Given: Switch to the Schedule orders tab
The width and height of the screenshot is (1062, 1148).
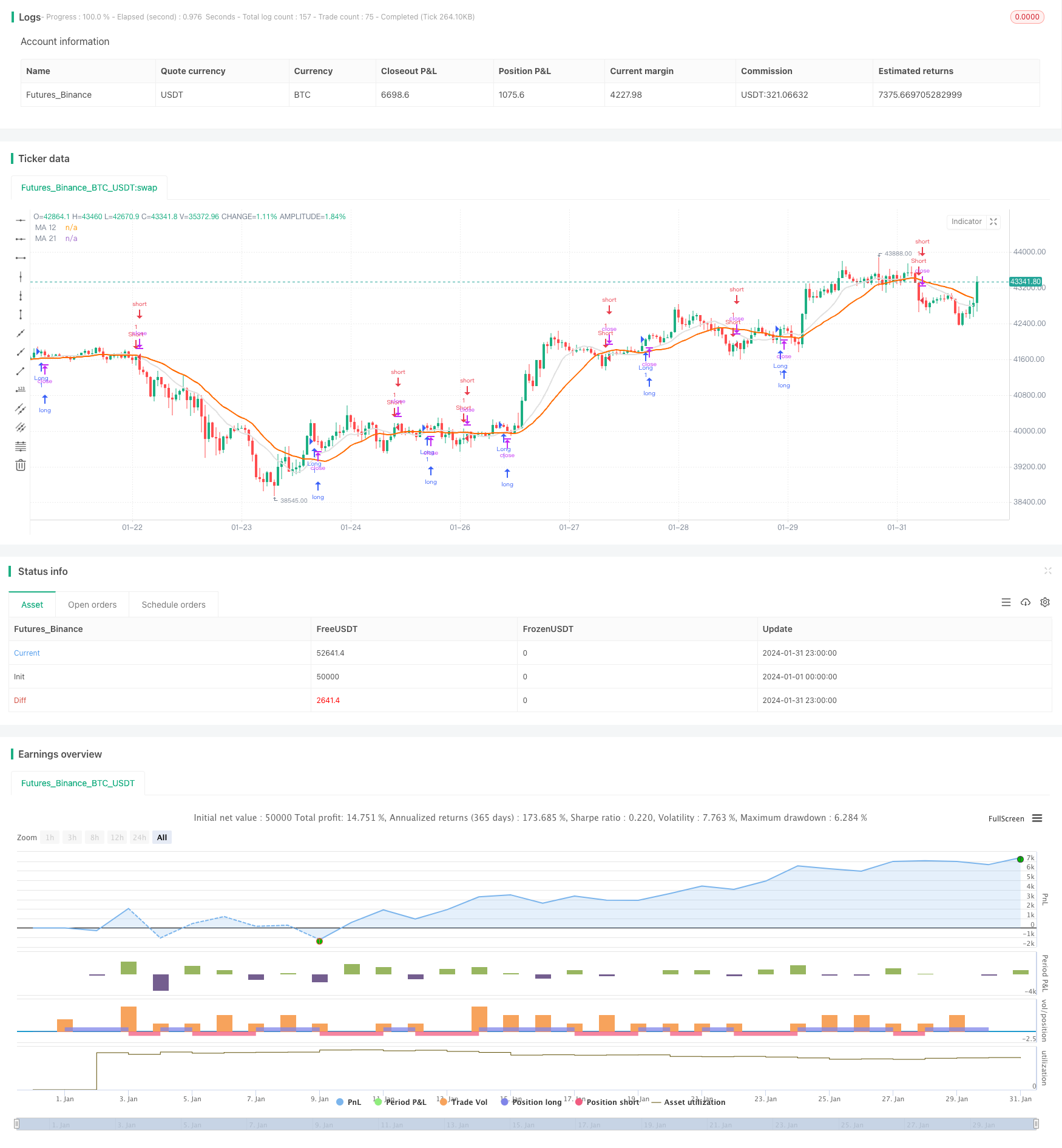Looking at the screenshot, I should click(174, 605).
